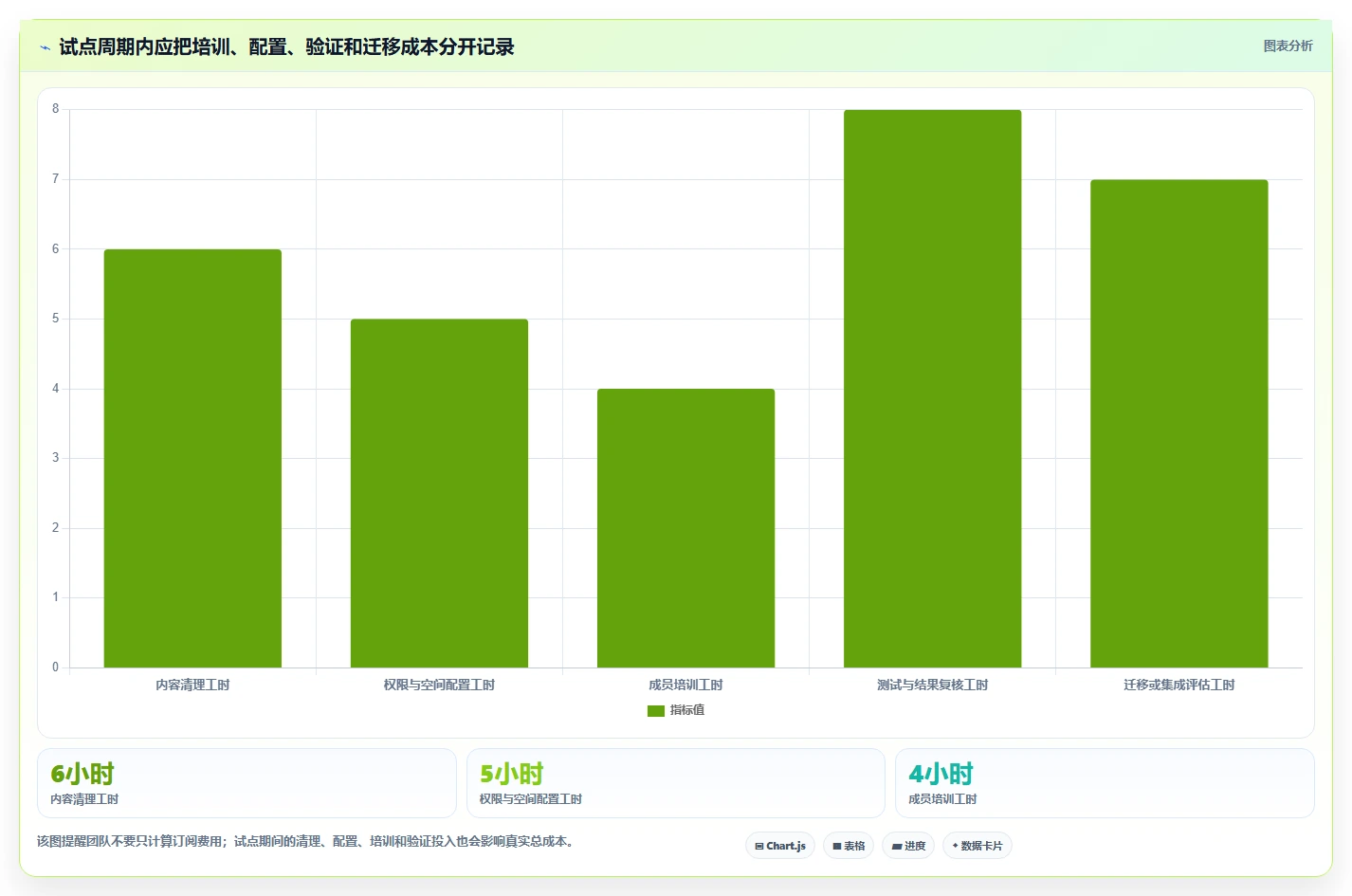Toggle the 指标值 legend swatch
The width and height of the screenshot is (1352, 896).
click(656, 710)
